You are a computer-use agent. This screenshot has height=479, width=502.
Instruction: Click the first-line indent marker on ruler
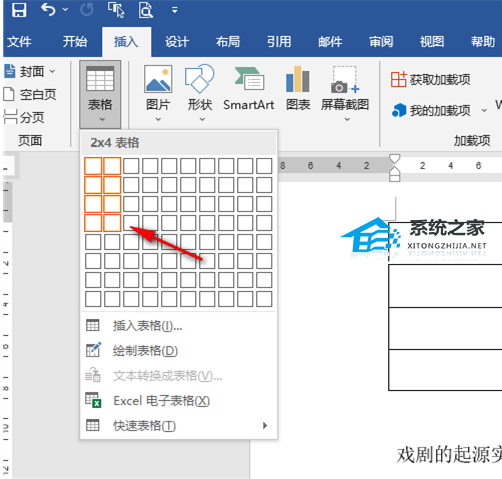click(x=394, y=159)
